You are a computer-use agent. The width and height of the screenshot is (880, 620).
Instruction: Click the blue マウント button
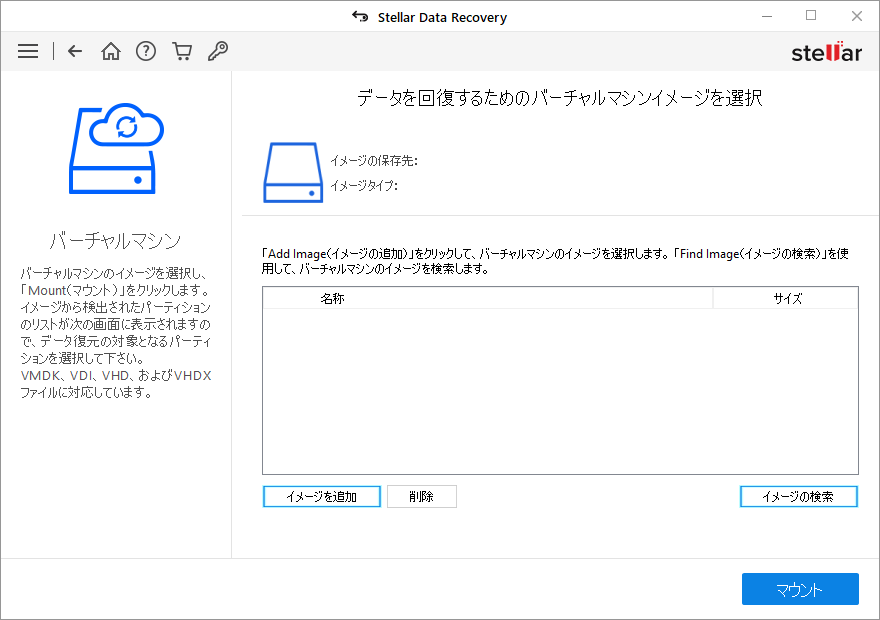[x=800, y=589]
